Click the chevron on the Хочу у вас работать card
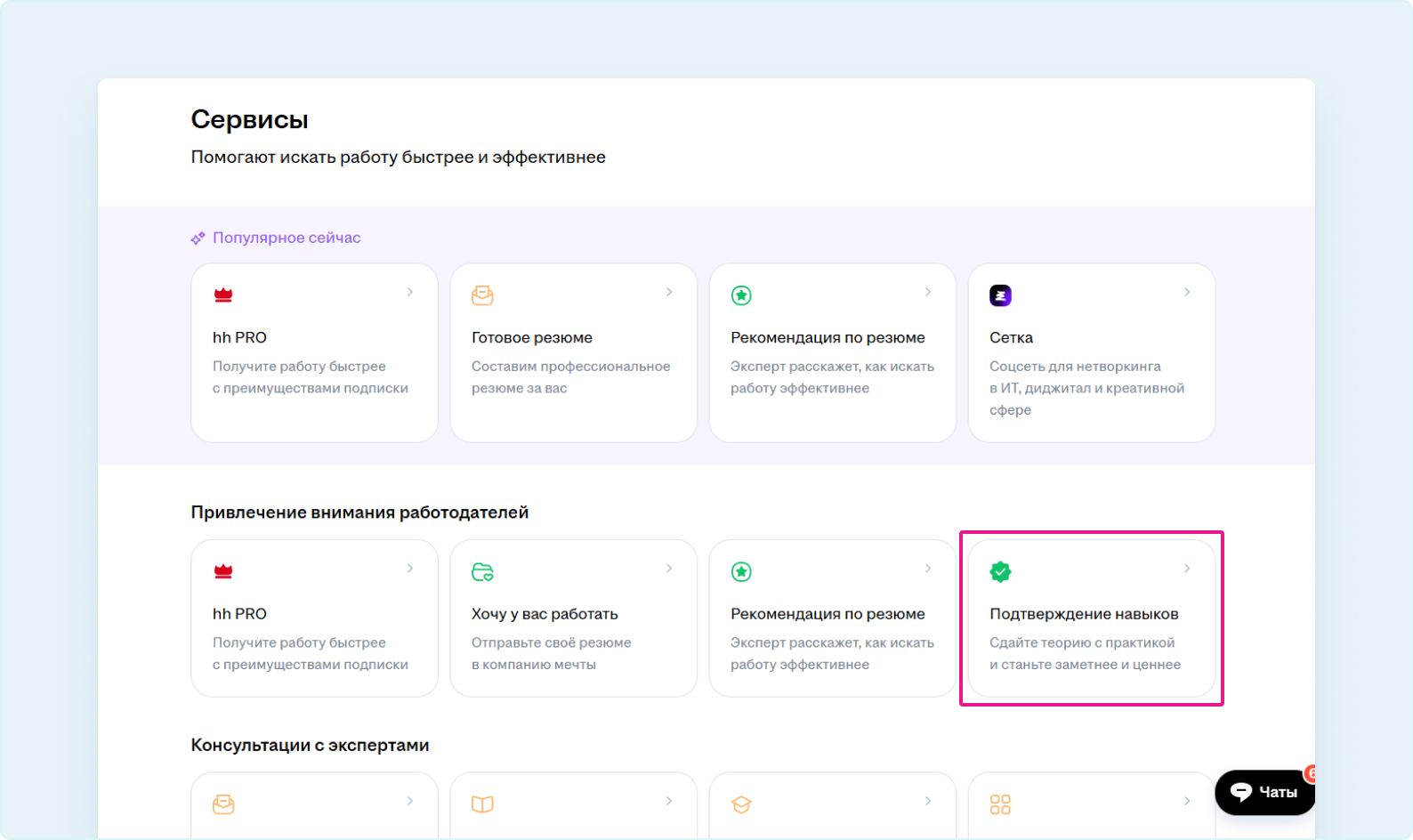This screenshot has height=840, width=1413. pos(669,569)
